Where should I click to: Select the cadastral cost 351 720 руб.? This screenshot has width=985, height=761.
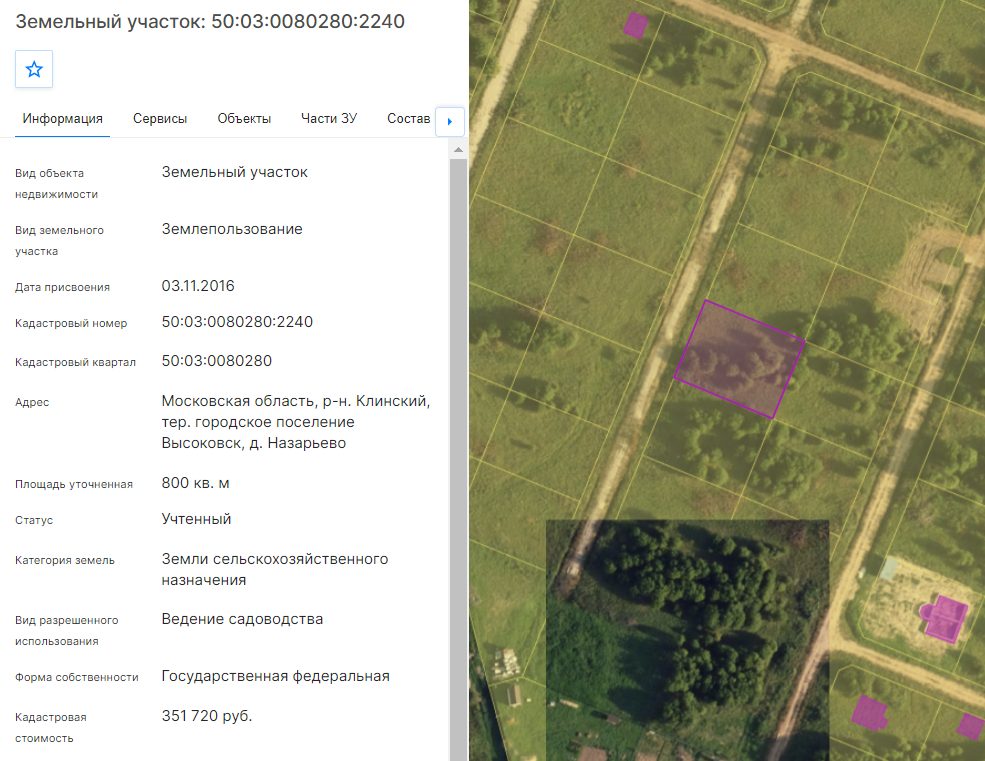(207, 716)
